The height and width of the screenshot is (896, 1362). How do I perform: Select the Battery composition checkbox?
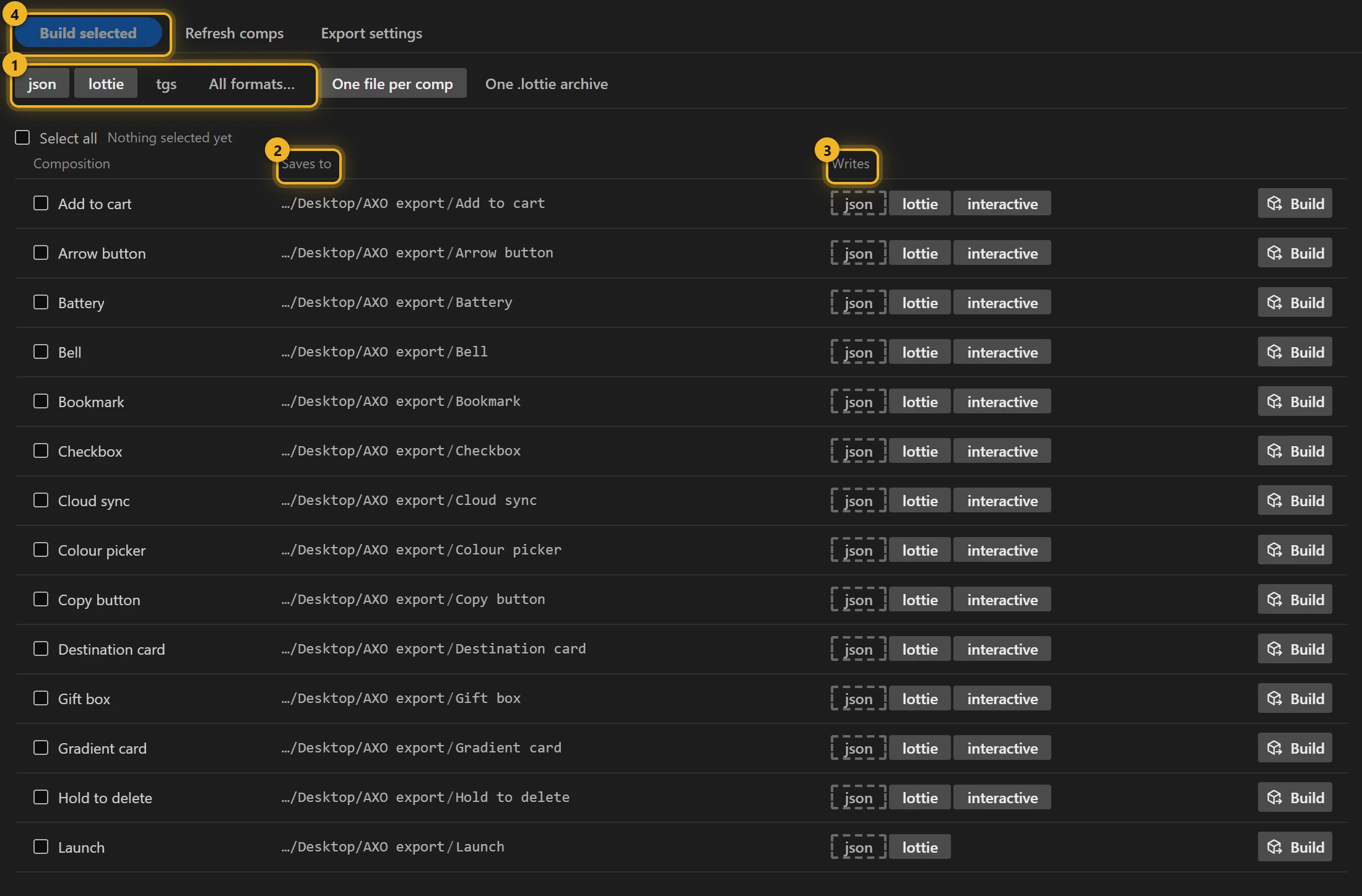point(41,302)
